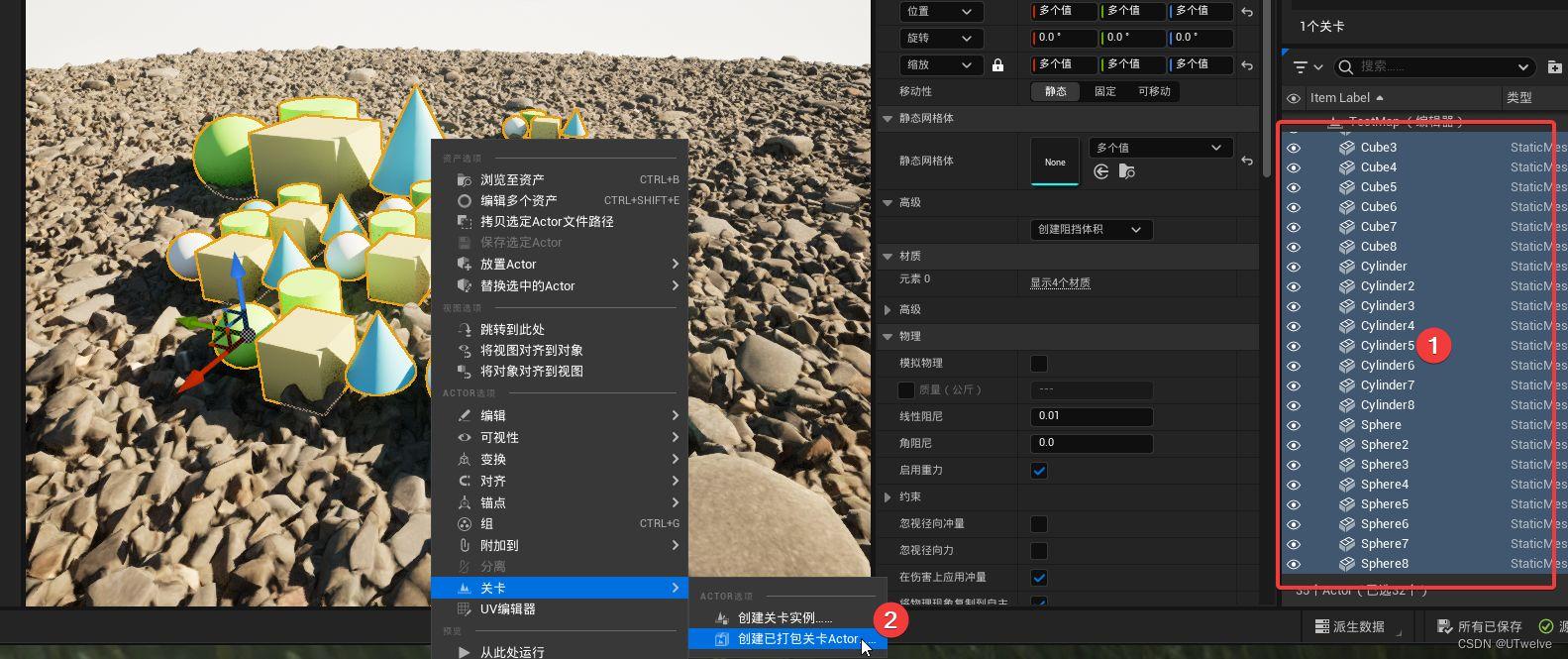Click the Derived Data (派生数据) icon
This screenshot has height=659, width=1568.
coord(1322,626)
